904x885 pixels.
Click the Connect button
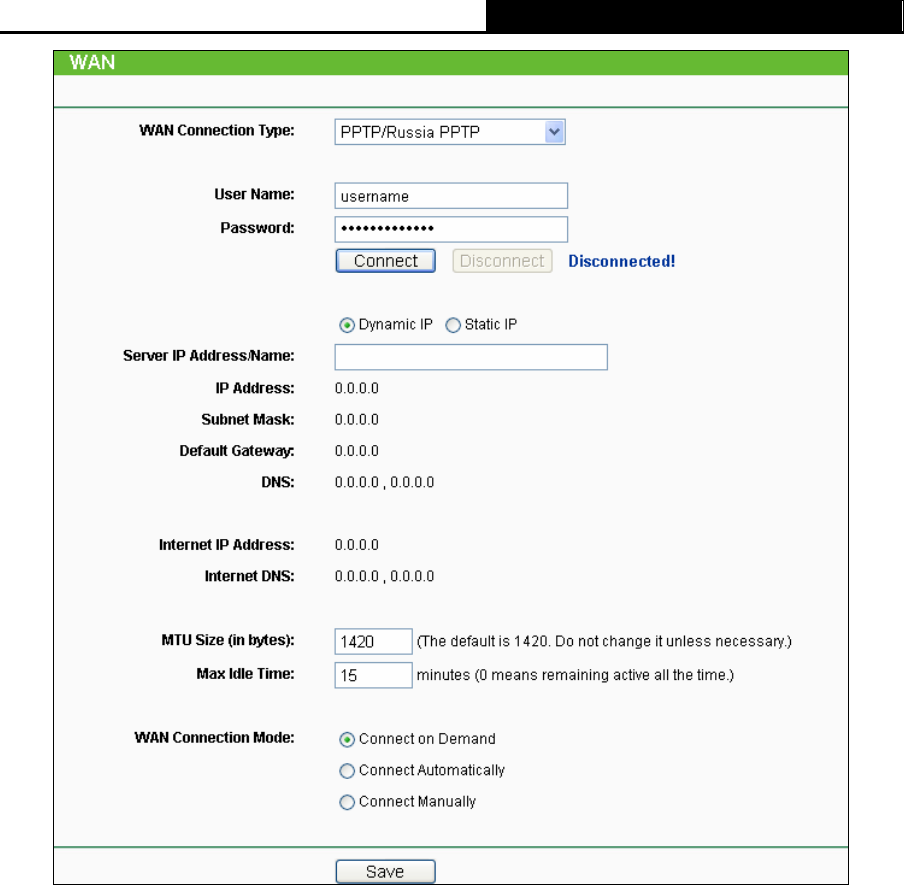385,261
